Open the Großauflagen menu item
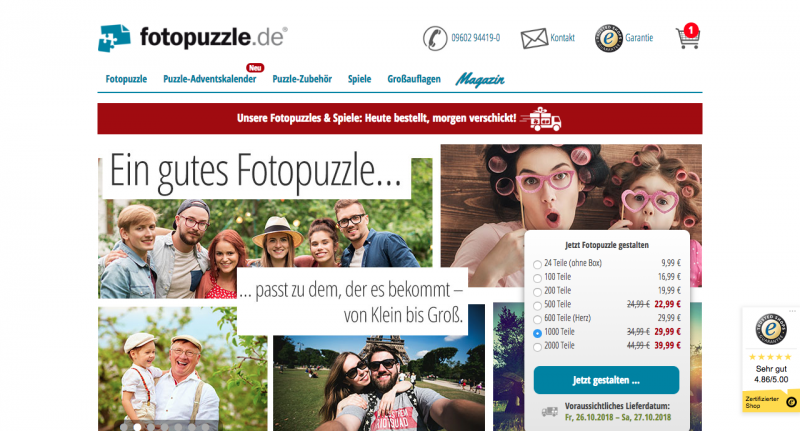The image size is (800, 431). tap(414, 79)
